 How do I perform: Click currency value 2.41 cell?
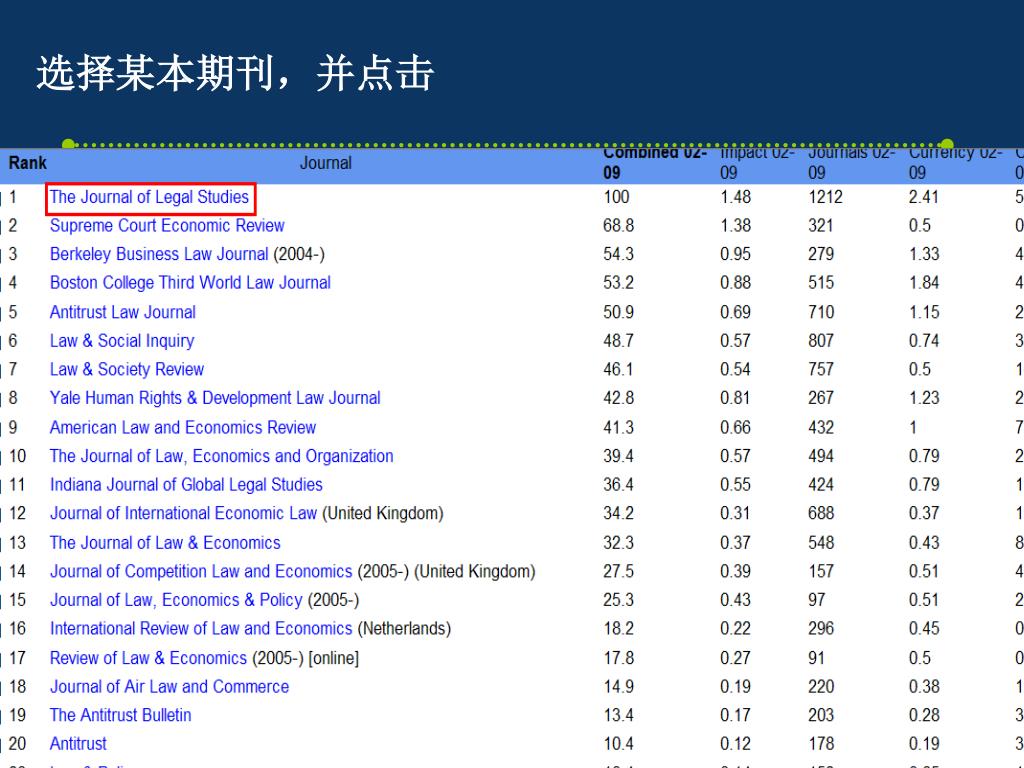click(x=923, y=197)
